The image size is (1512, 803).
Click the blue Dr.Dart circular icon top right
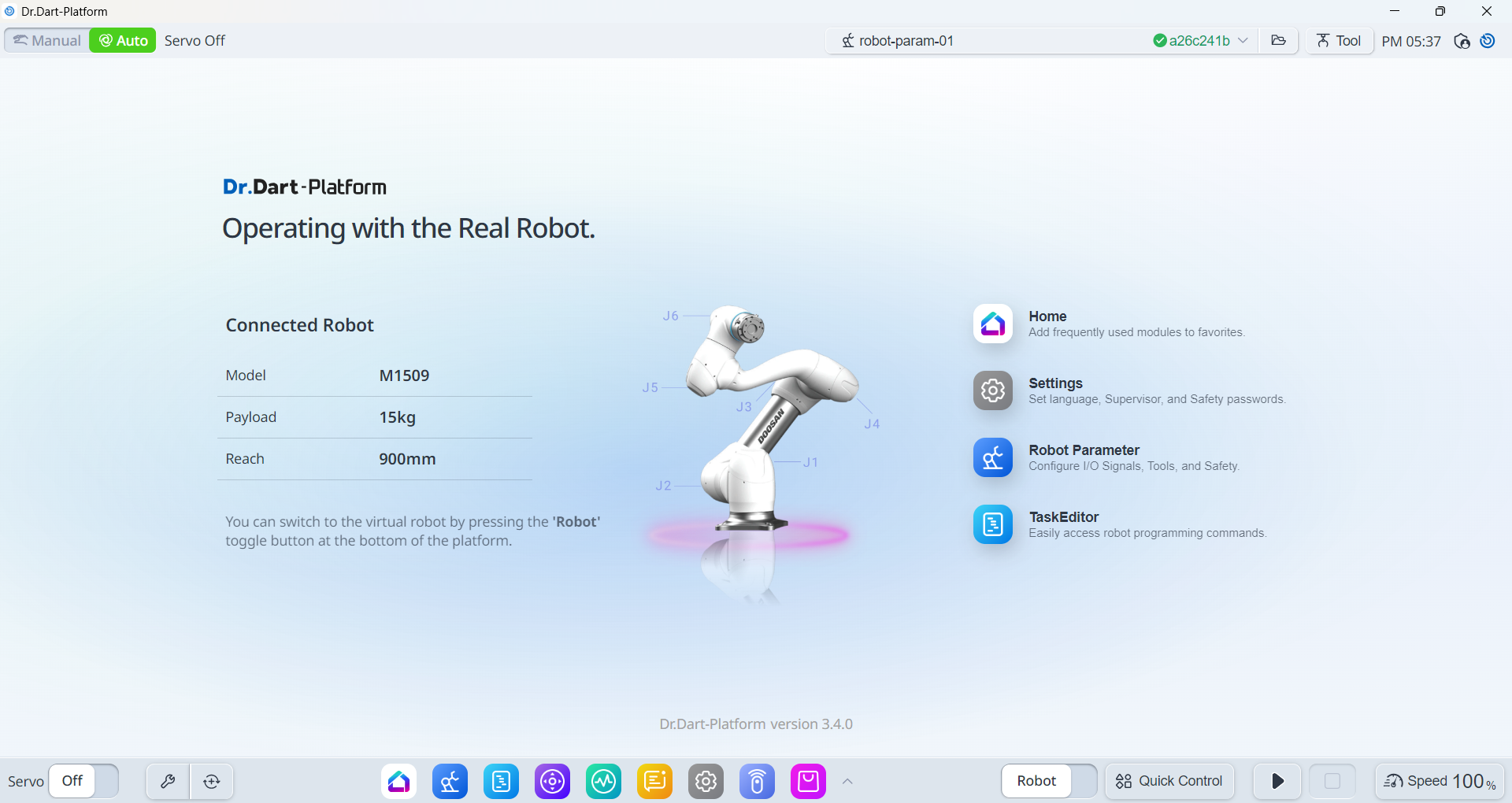pos(1488,41)
